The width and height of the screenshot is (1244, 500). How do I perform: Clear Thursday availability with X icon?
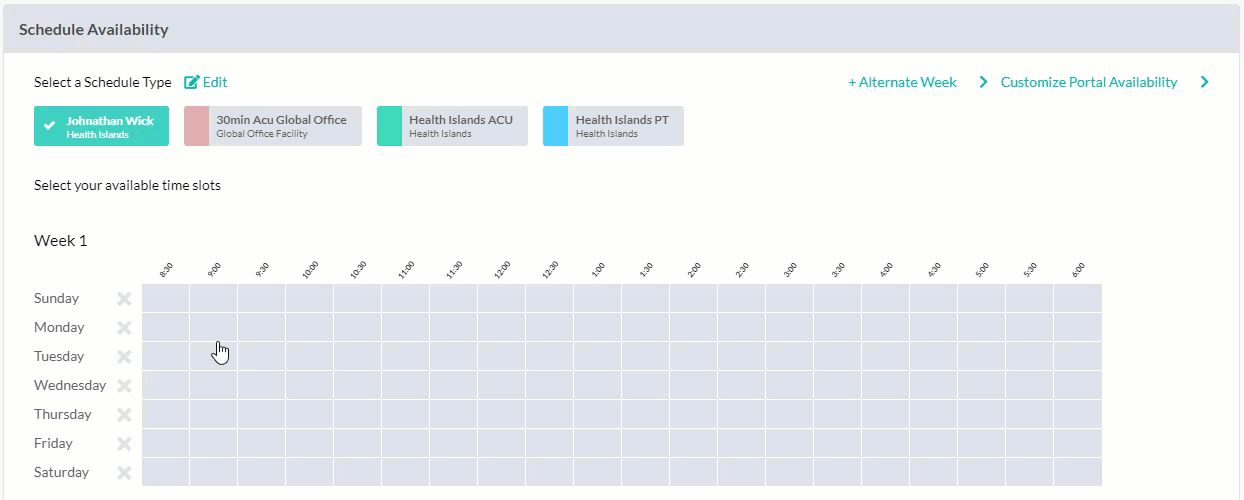[x=124, y=414]
